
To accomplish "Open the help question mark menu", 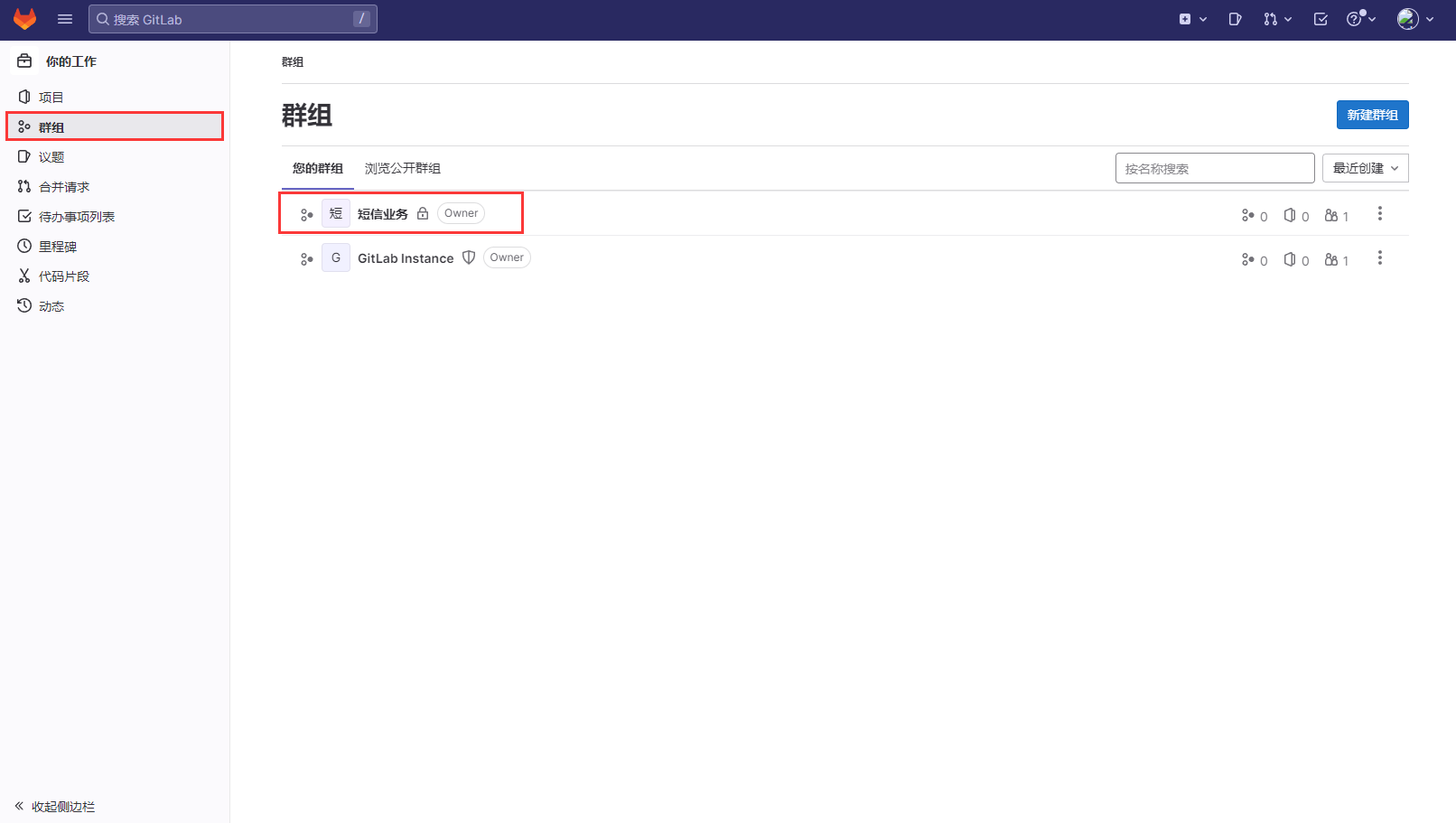I will 1360,19.
